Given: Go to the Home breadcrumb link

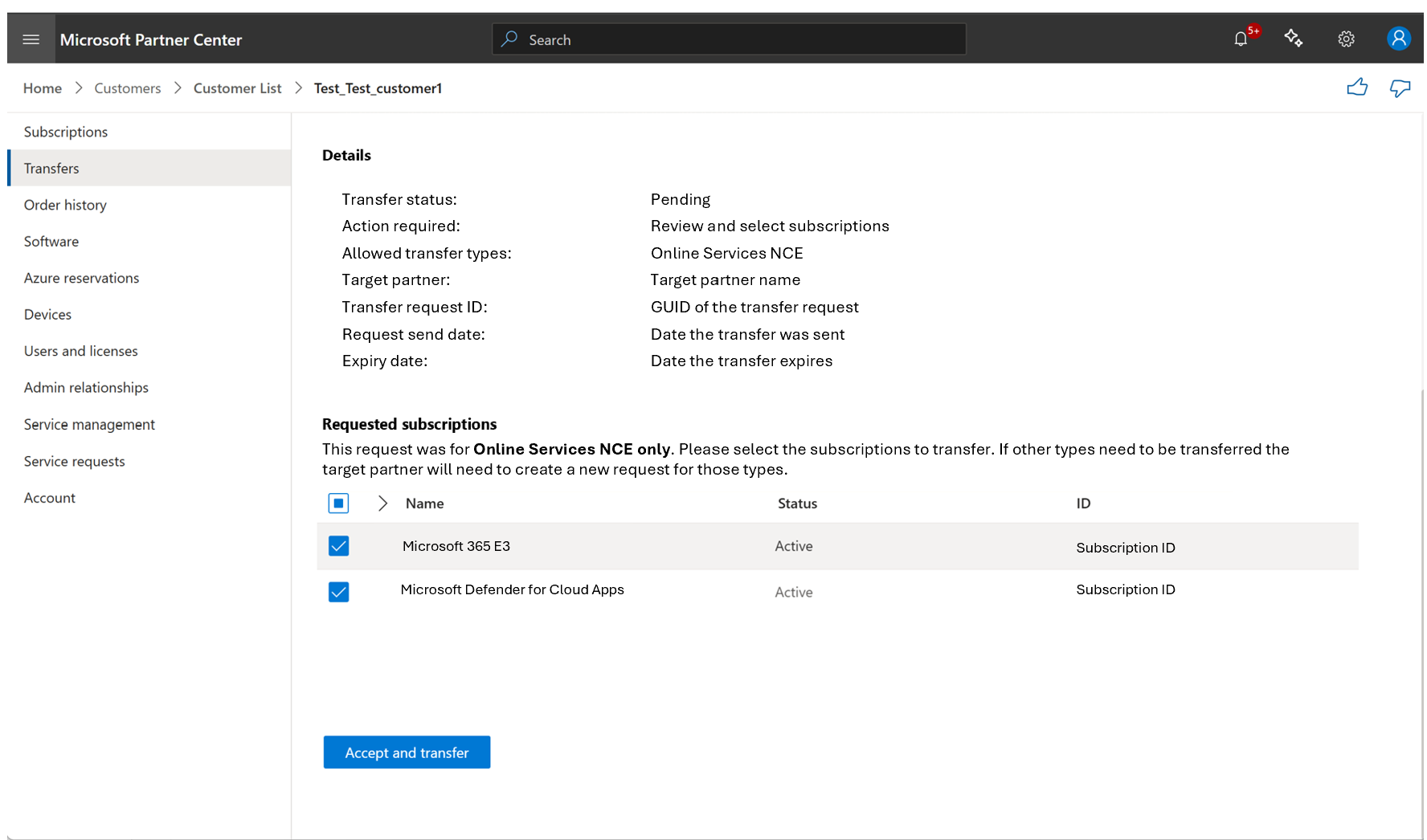Looking at the screenshot, I should coord(43,88).
